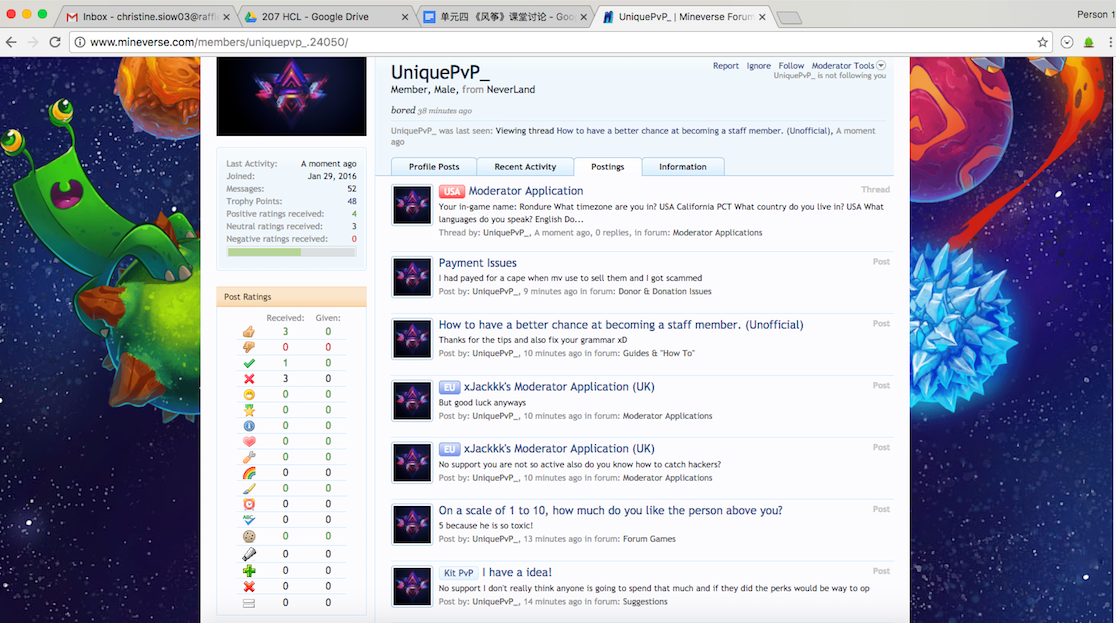
Task: Click the Messages count 52
Action: pos(352,189)
